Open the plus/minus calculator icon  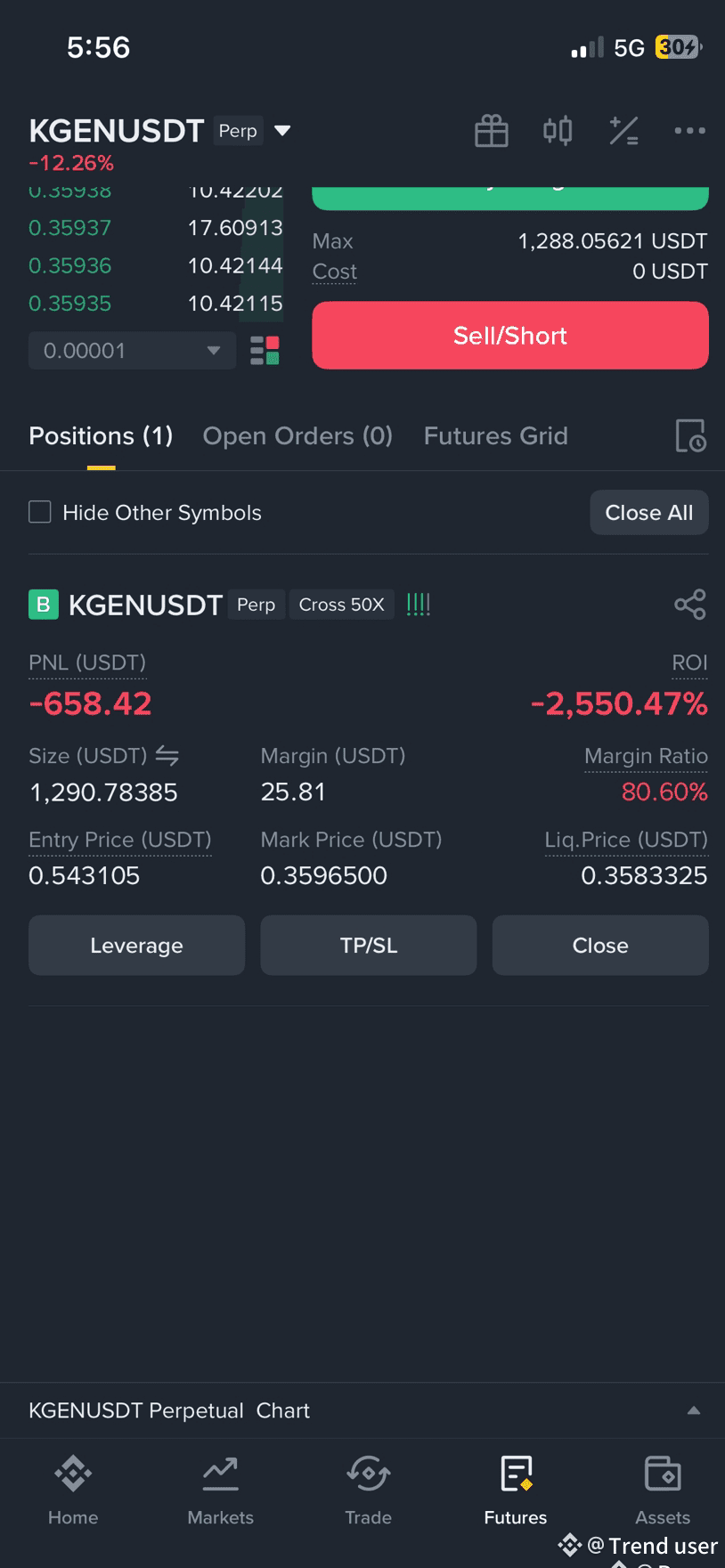point(623,131)
